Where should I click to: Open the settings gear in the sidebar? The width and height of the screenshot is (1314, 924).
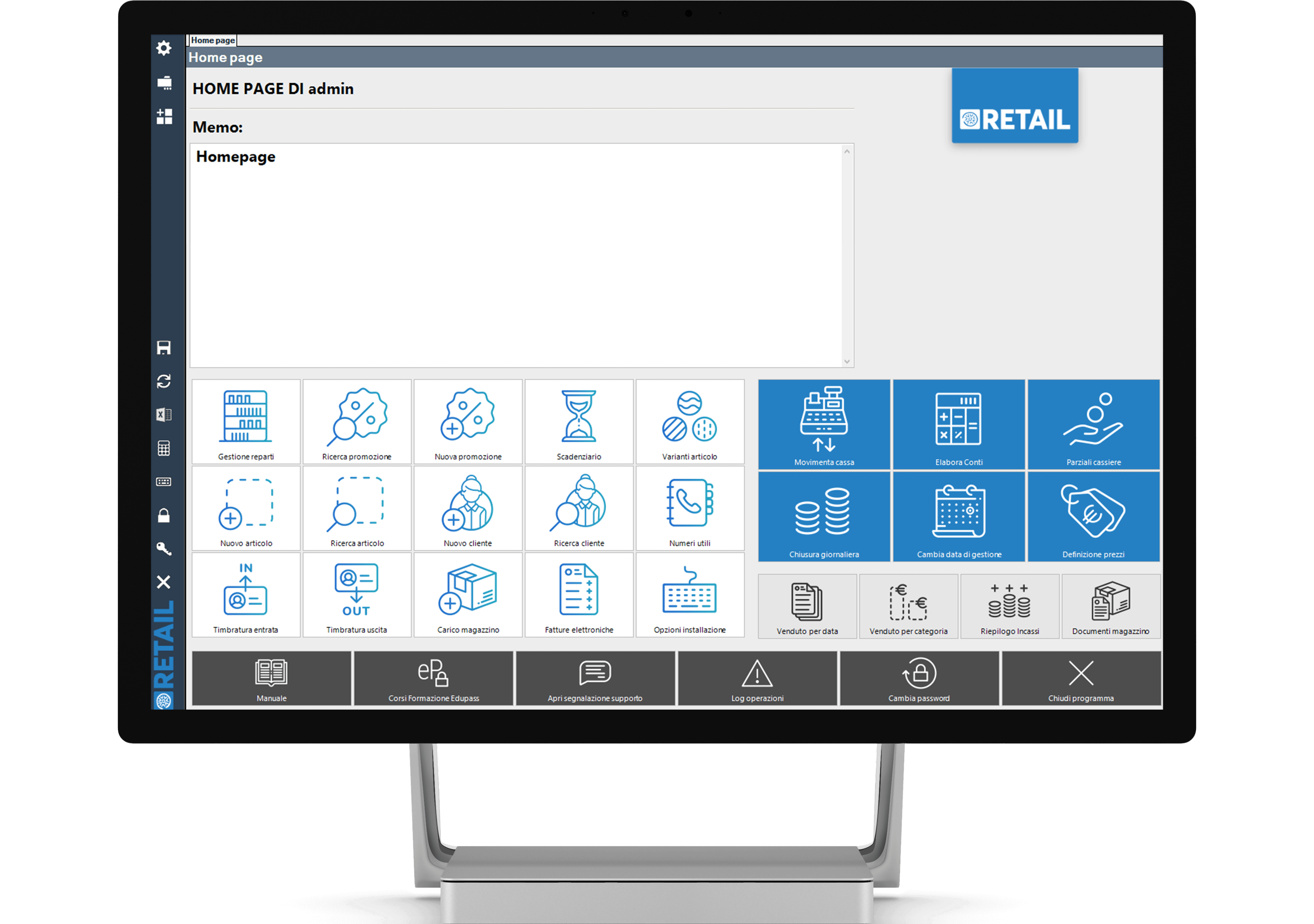pos(164,48)
